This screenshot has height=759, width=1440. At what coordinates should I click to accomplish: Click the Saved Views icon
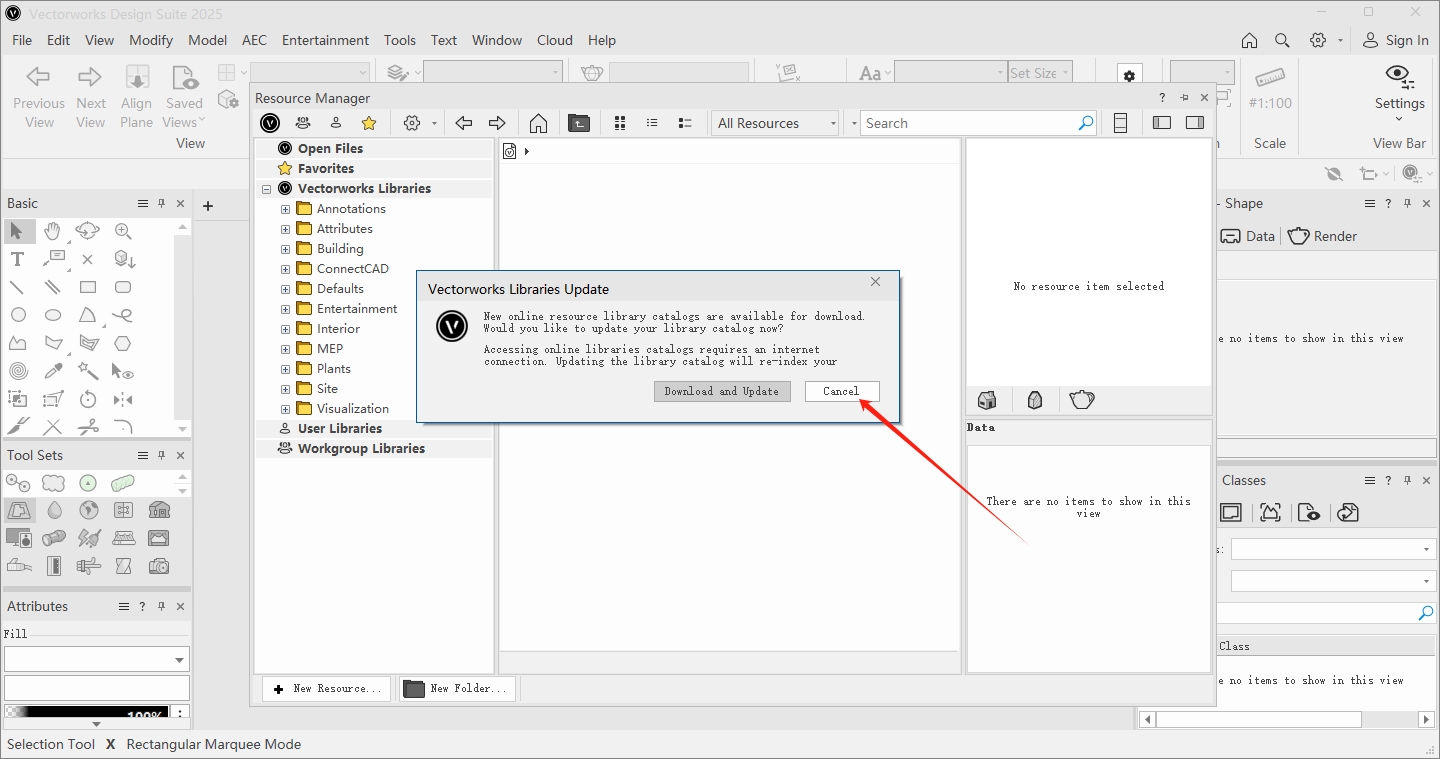click(184, 78)
